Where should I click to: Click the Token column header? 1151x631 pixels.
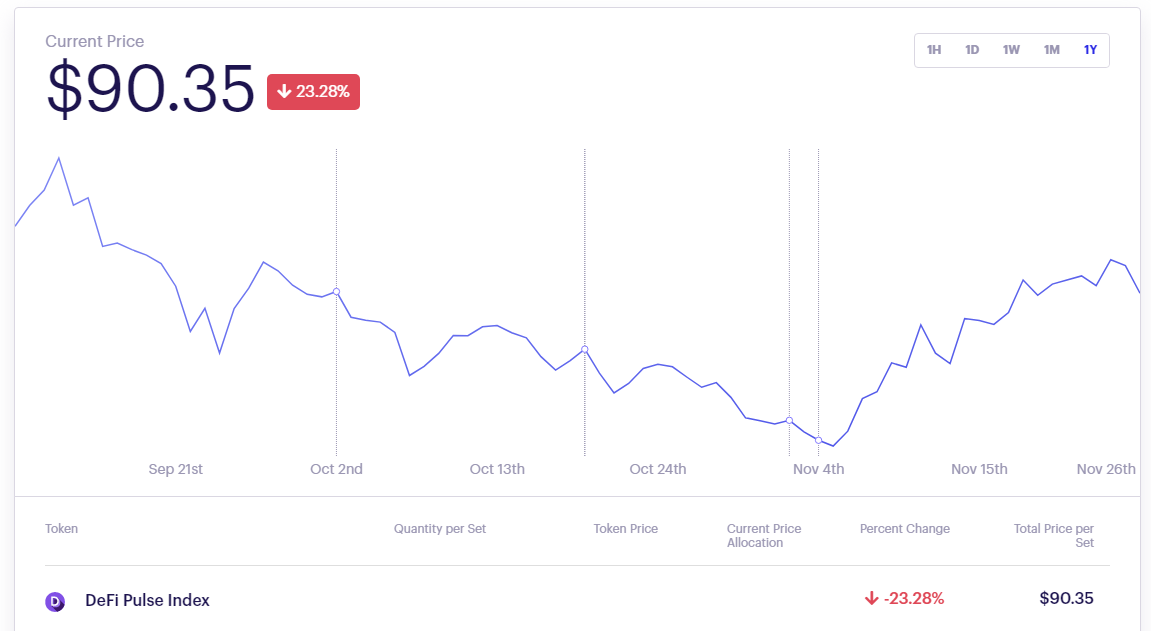pos(61,529)
